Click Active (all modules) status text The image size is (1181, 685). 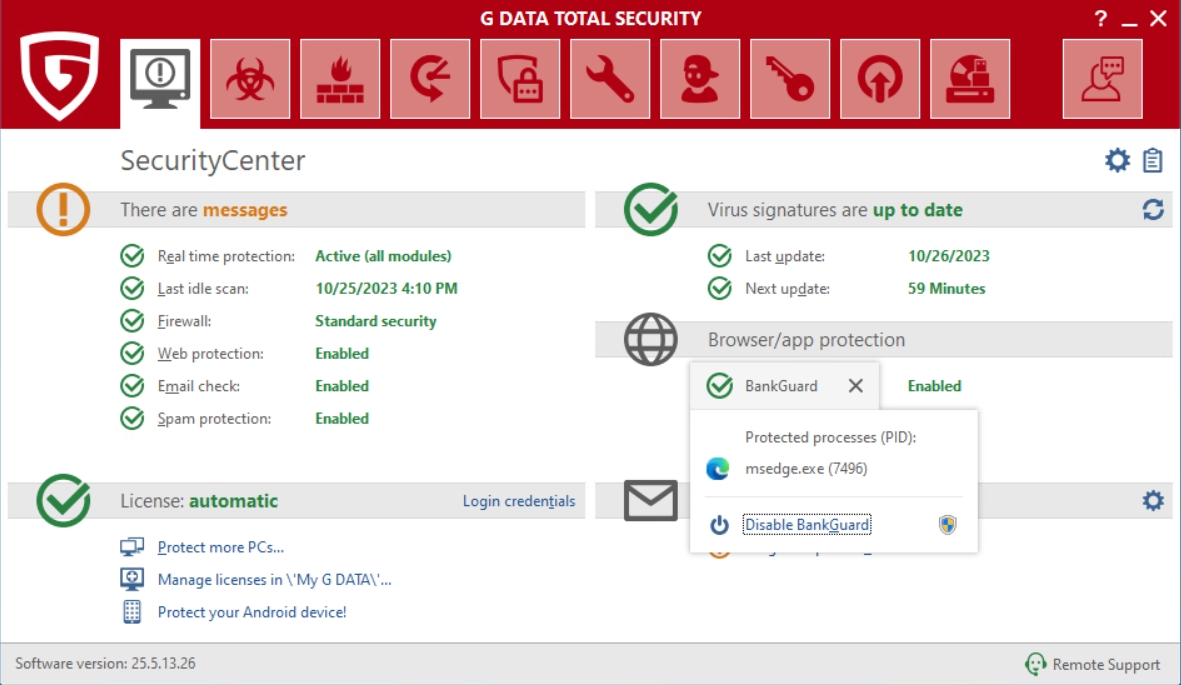click(x=383, y=256)
